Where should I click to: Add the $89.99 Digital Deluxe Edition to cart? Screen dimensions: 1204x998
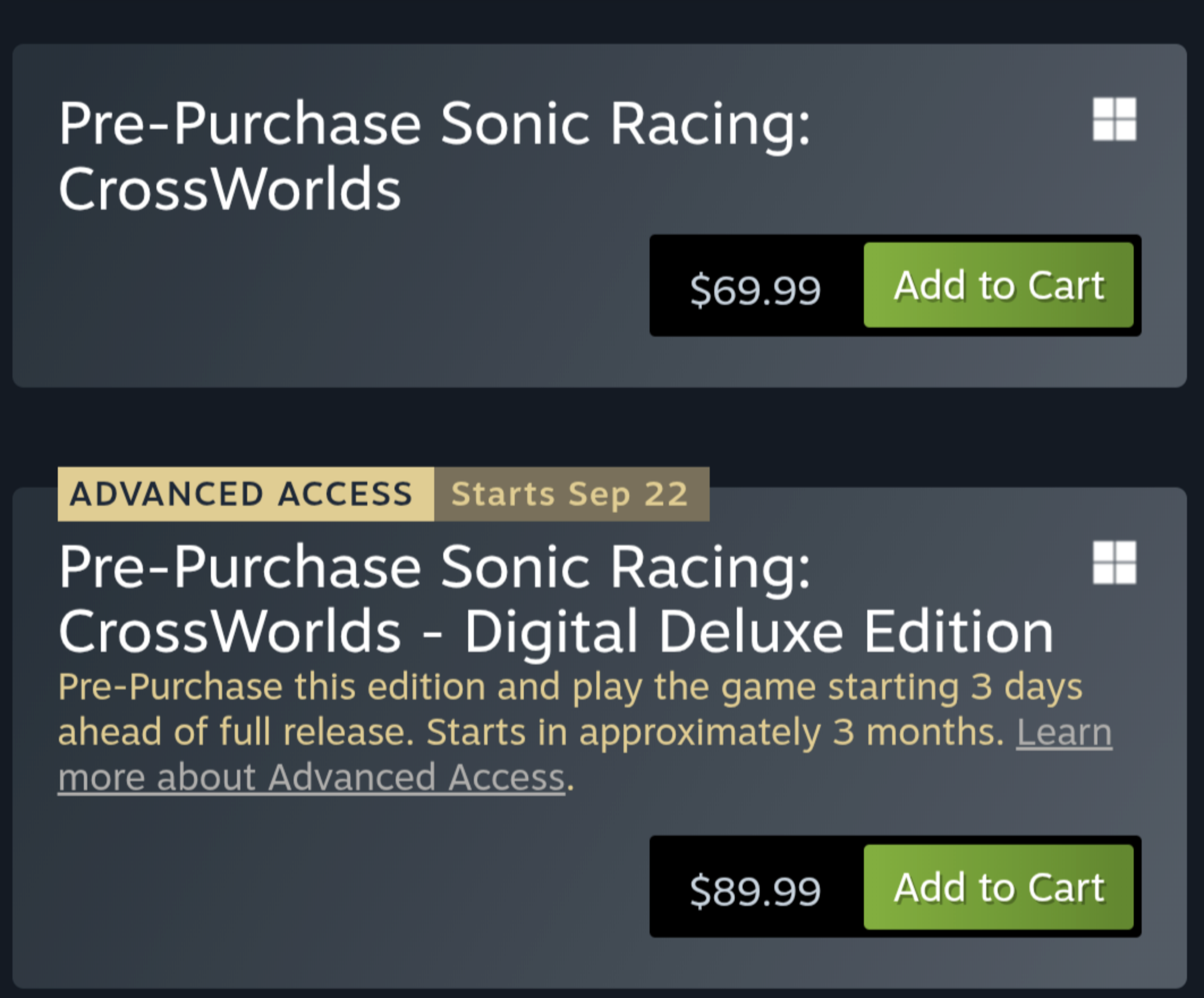pos(998,887)
